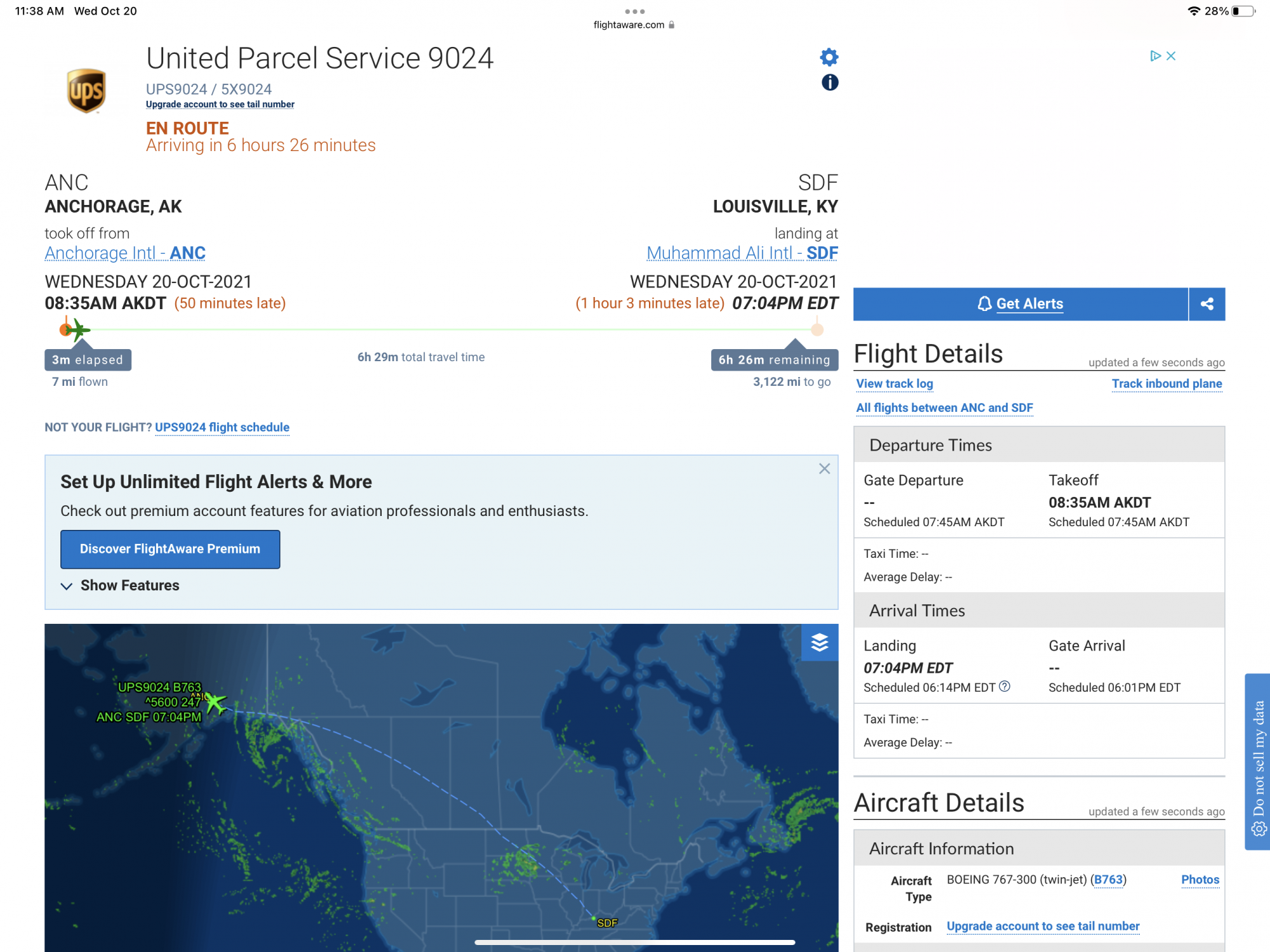Click the 50 minutes late departure note

[x=230, y=303]
